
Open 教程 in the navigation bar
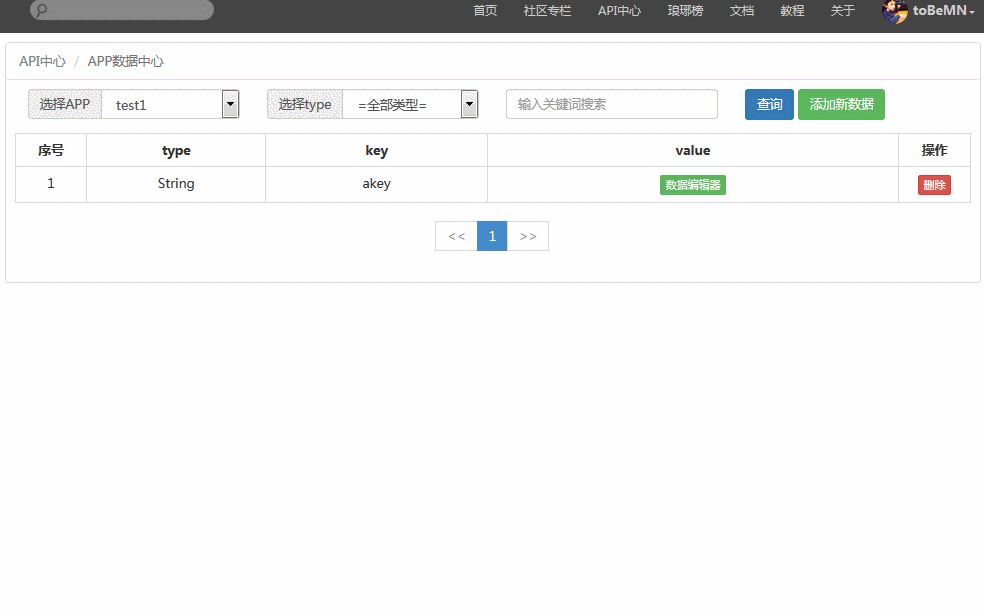[x=792, y=11]
